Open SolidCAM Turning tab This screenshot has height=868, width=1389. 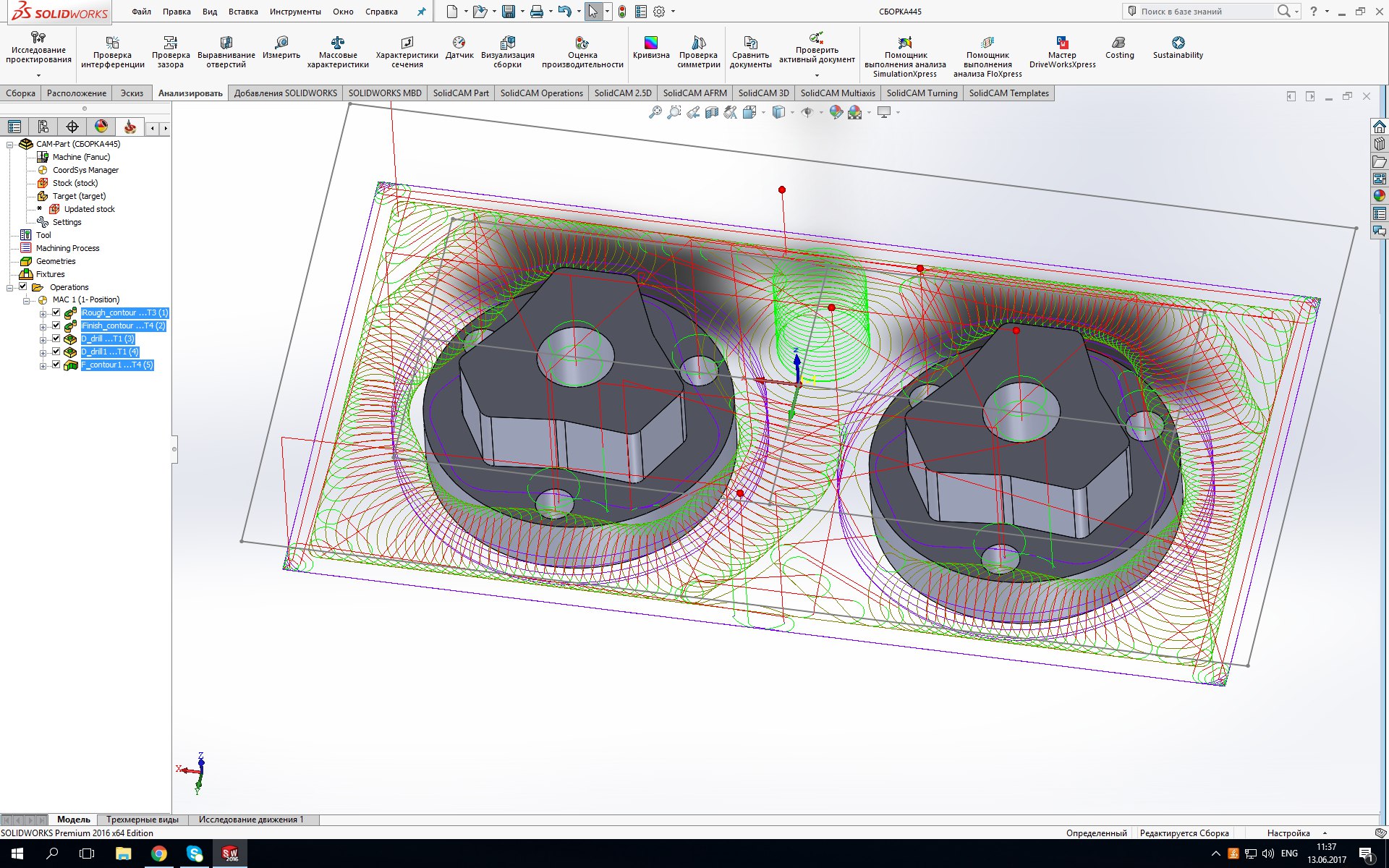pos(922,93)
